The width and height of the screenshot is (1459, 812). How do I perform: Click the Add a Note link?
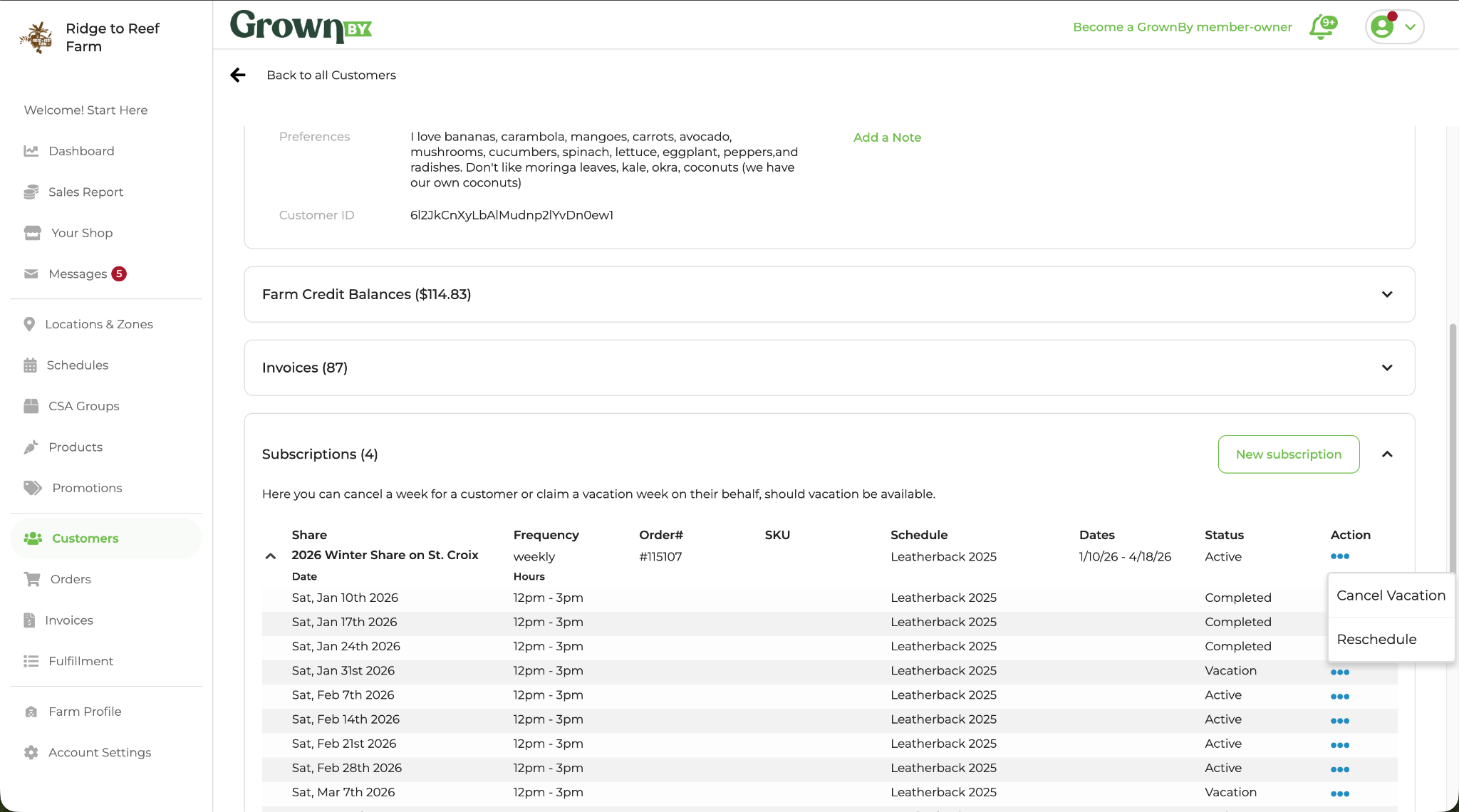(x=887, y=137)
